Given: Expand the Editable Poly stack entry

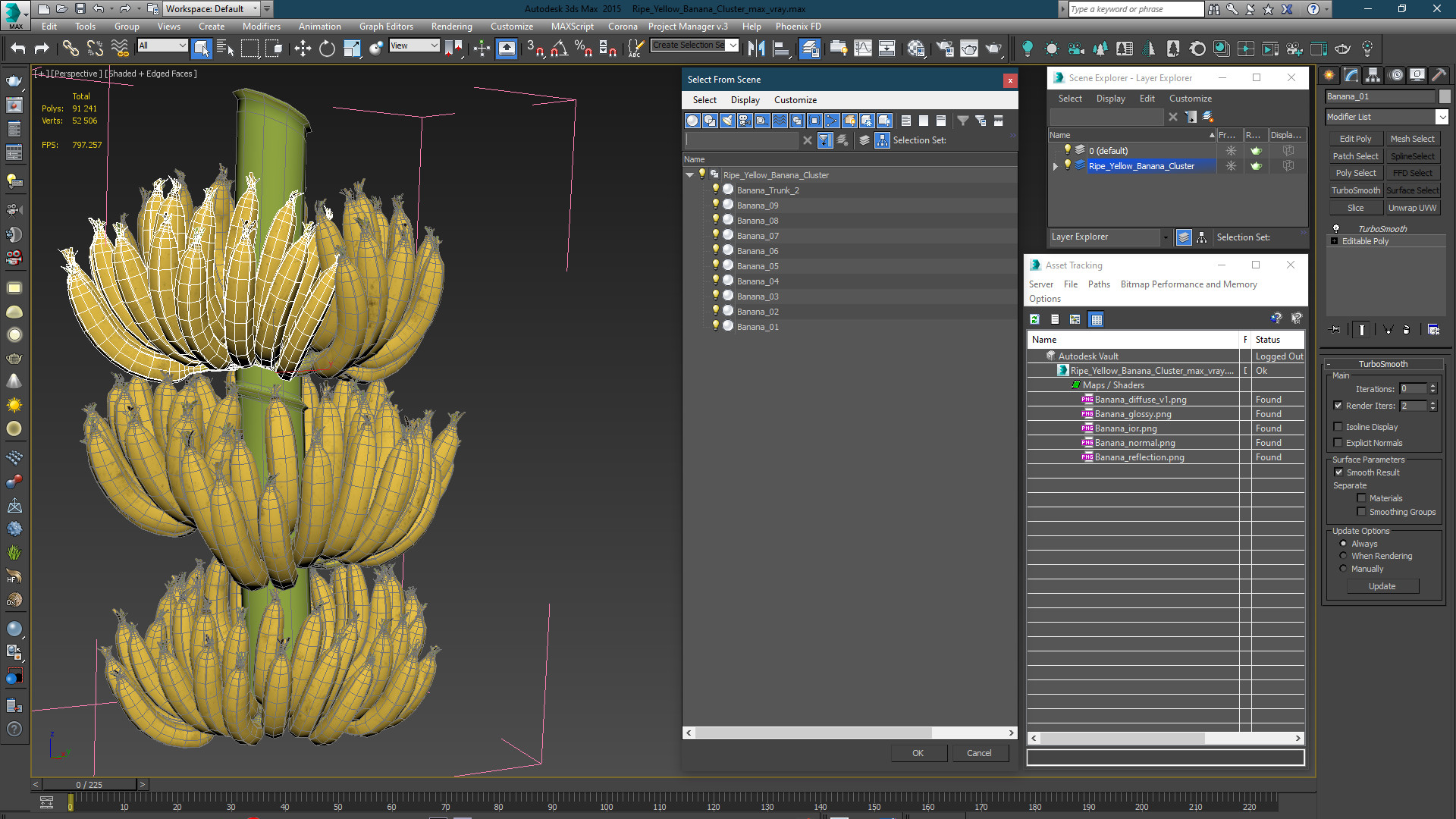Looking at the screenshot, I should 1334,241.
